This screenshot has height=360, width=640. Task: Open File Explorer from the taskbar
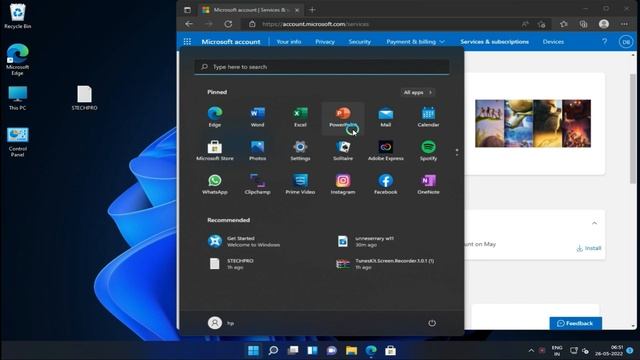(351, 350)
